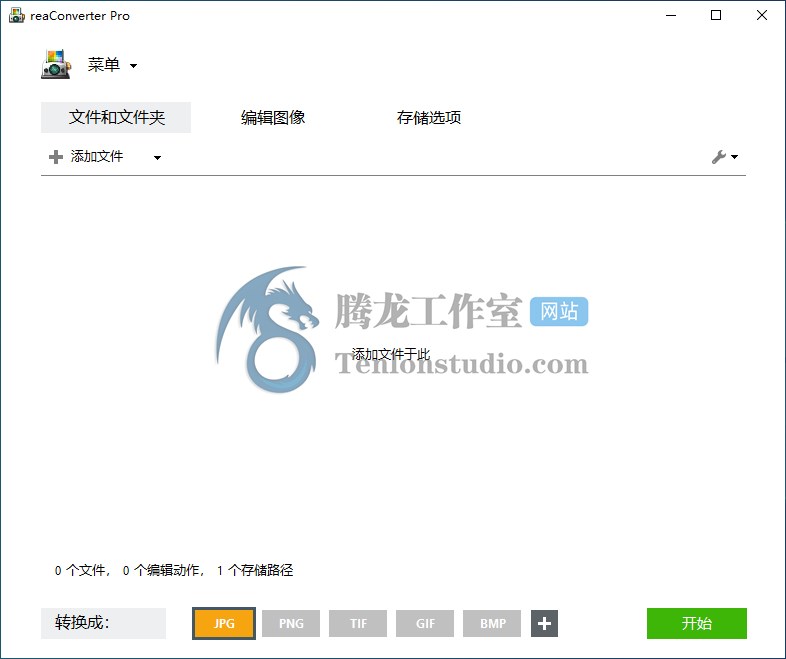This screenshot has height=659, width=786.
Task: Click the 0 个编辑动作 status text
Action: click(161, 570)
